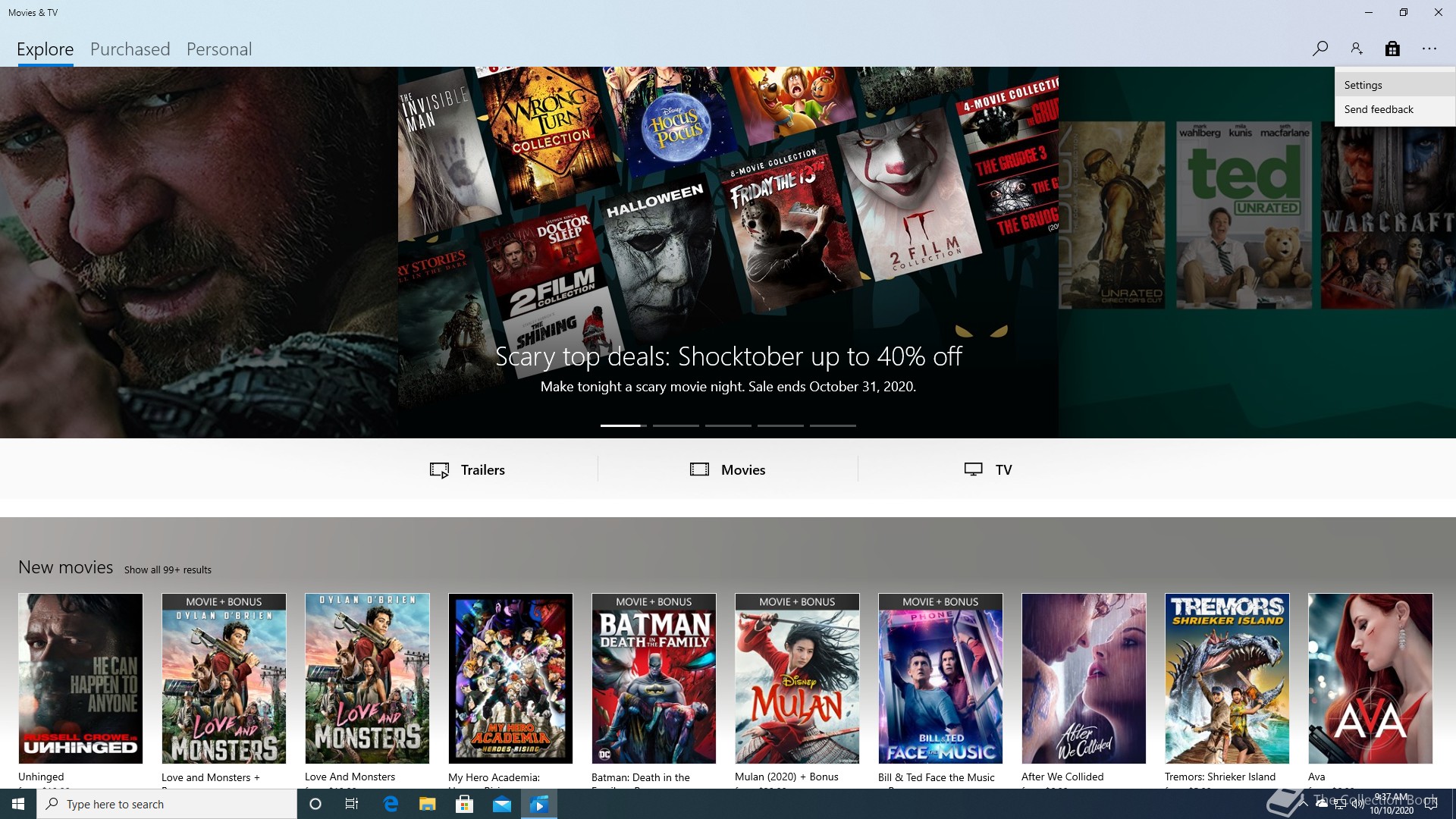Image resolution: width=1456 pixels, height=819 pixels.
Task: Click the Windows search box
Action: pos(167,804)
